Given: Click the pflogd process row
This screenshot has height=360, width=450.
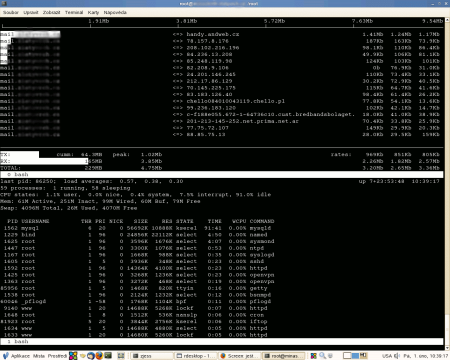Looking at the screenshot, I should tap(137, 301).
